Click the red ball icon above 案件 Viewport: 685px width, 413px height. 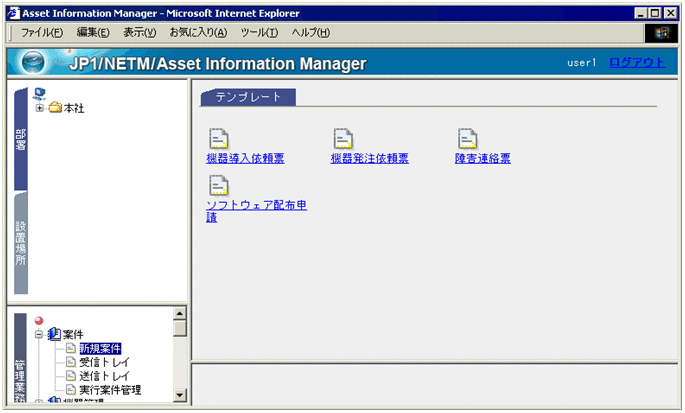39,320
